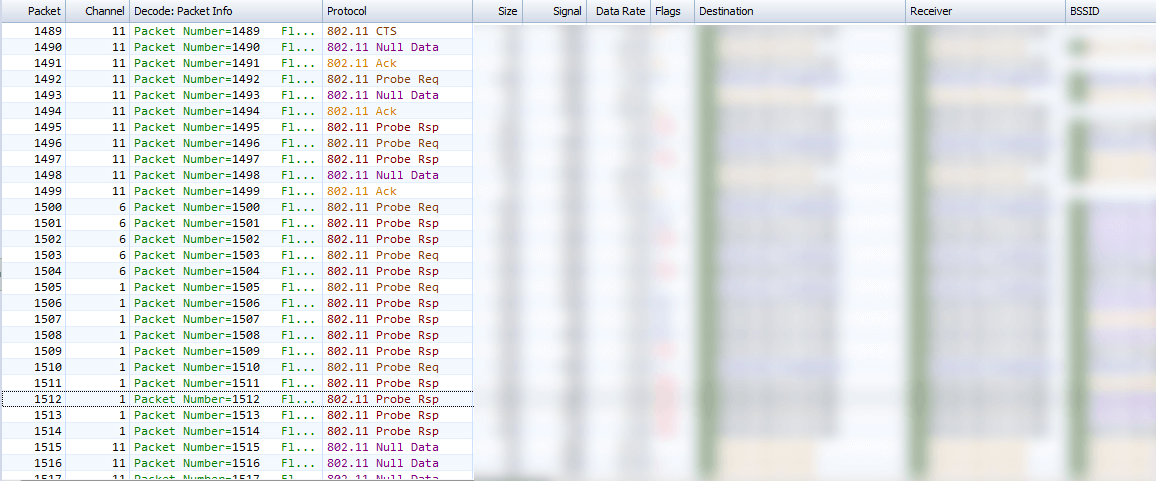1156x481 pixels.
Task: Select packet 1491 row number
Action: pyautogui.click(x=48, y=63)
